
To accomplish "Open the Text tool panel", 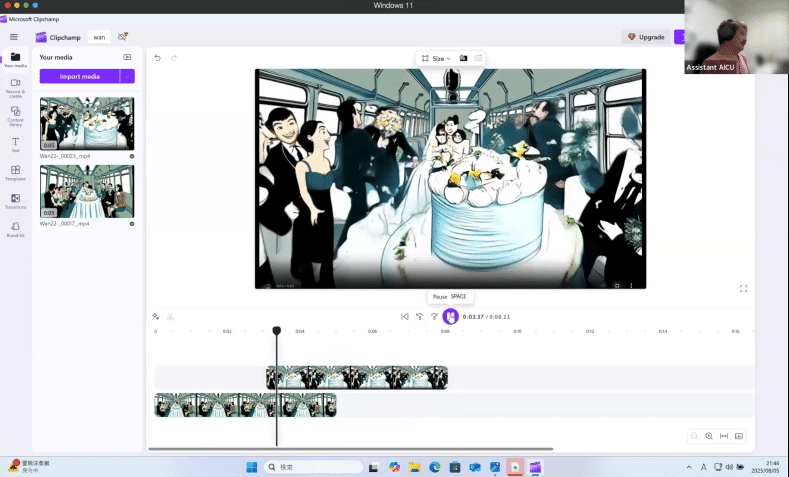I will (x=15, y=145).
